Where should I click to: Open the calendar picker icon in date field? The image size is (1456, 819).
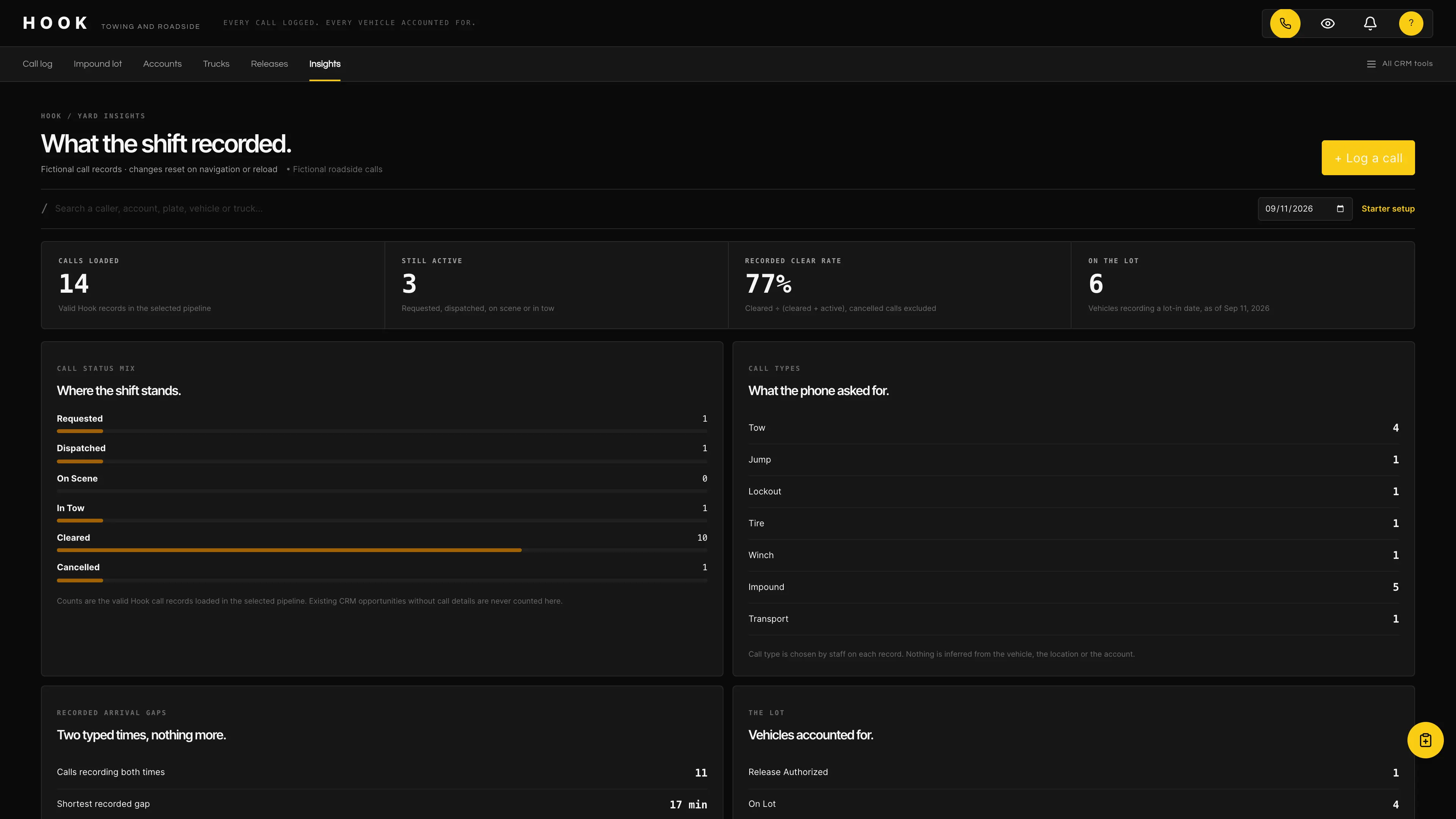[1340, 209]
